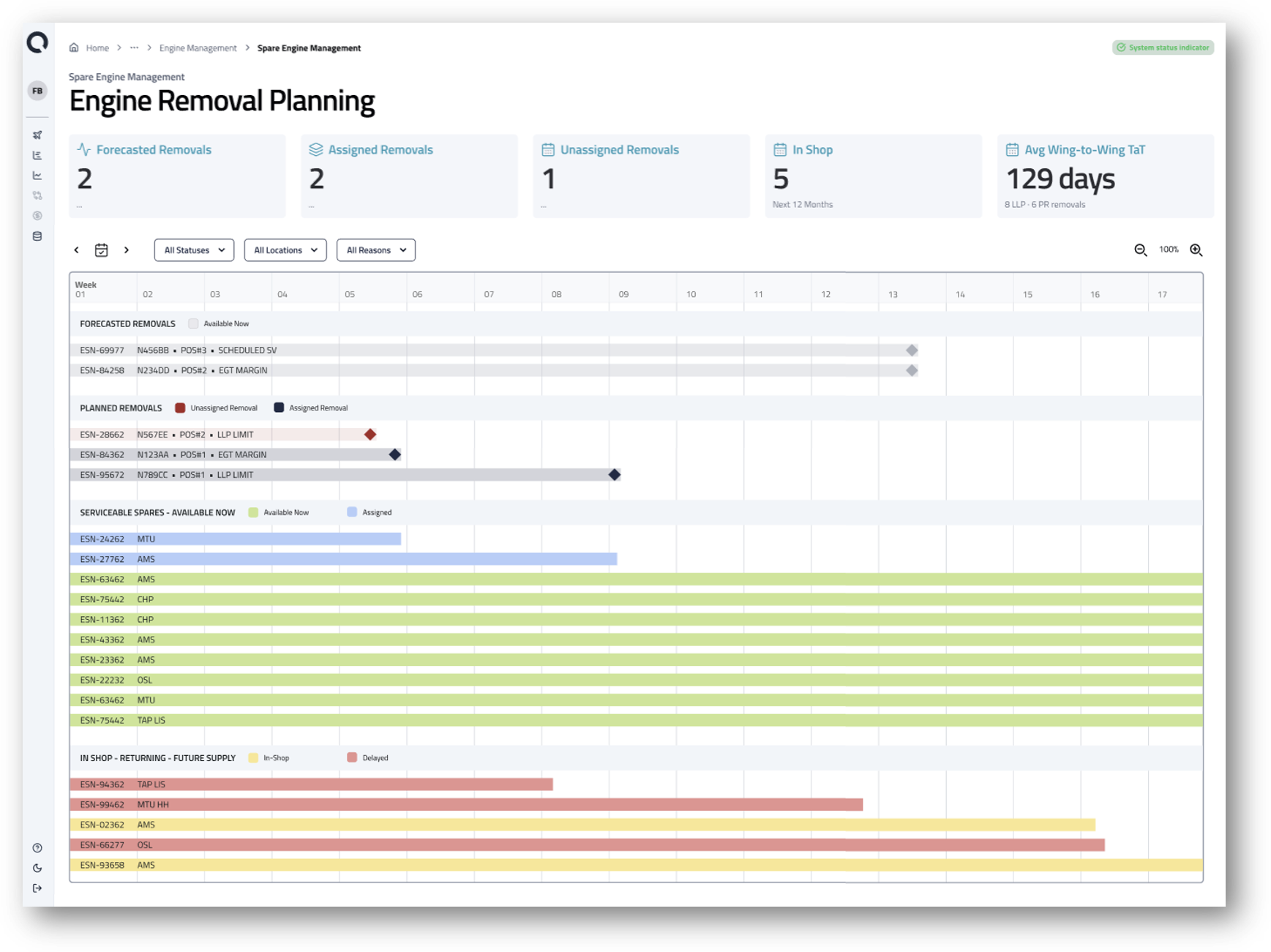Open the line chart analytics sidebar icon
The image size is (1271, 952).
click(37, 175)
